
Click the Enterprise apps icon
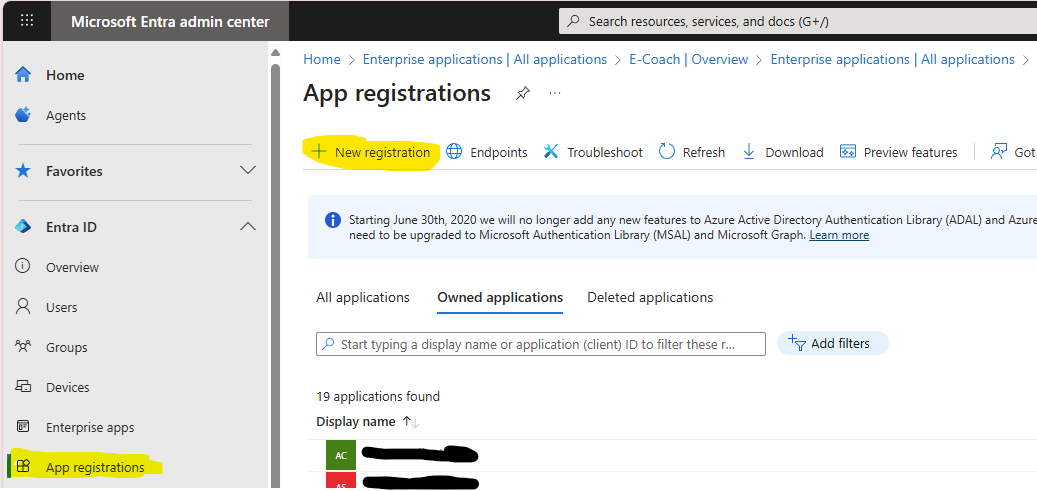(23, 427)
